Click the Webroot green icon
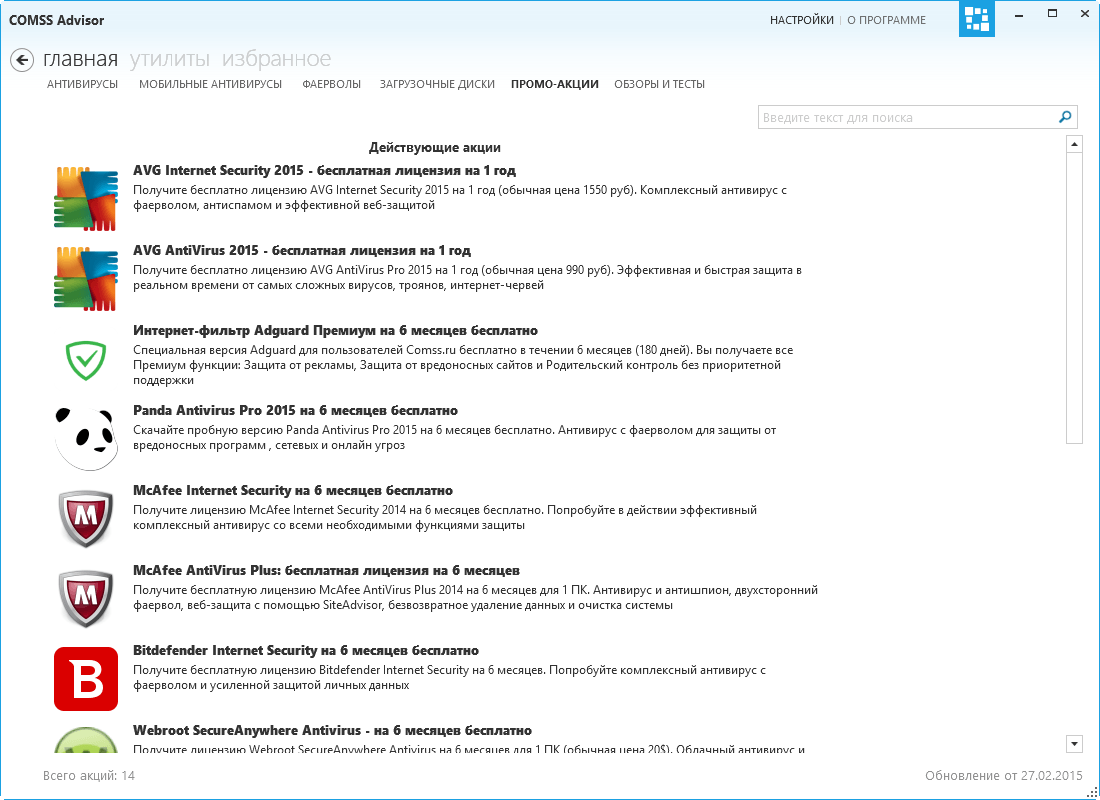 86,740
